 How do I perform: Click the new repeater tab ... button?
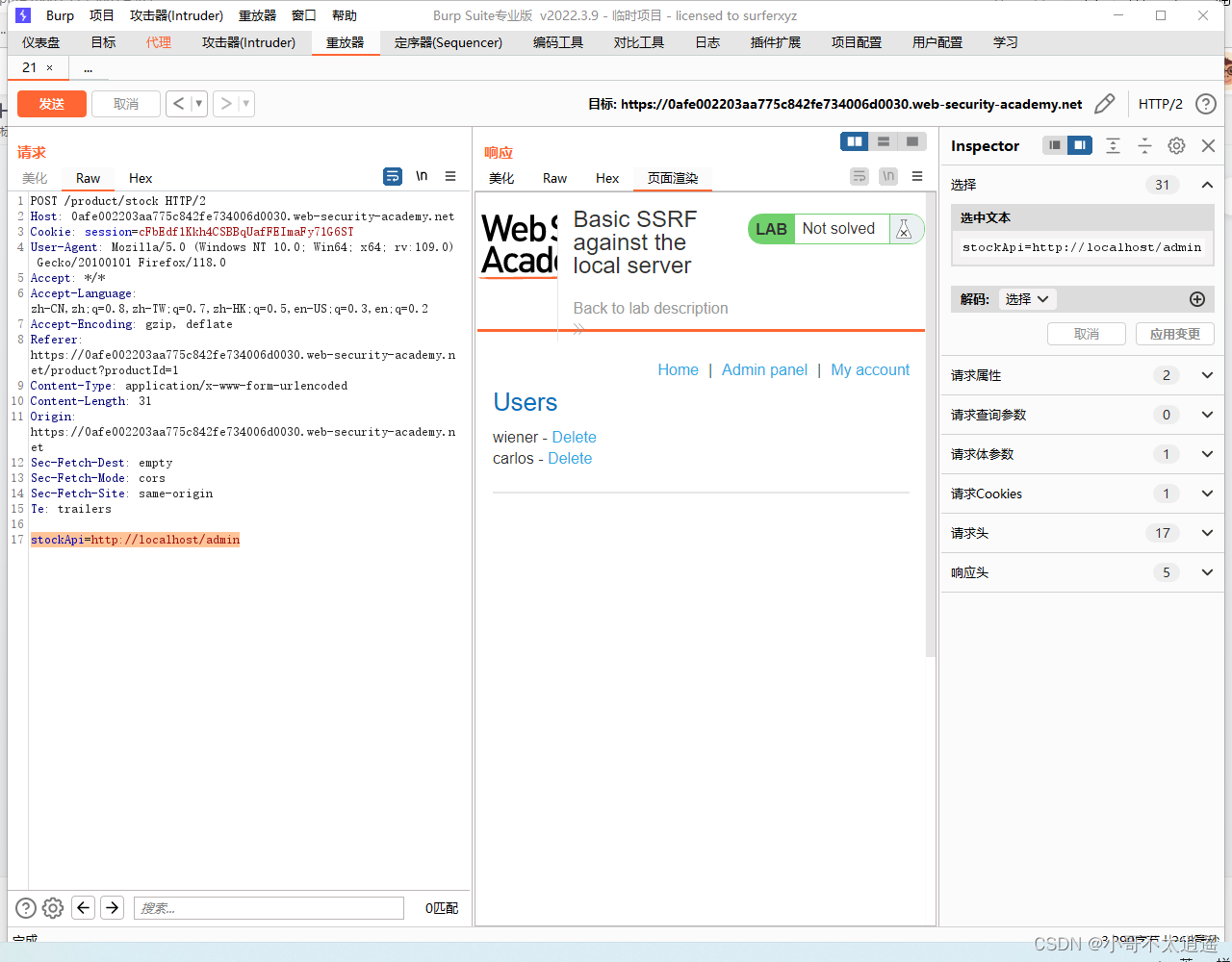click(x=89, y=68)
